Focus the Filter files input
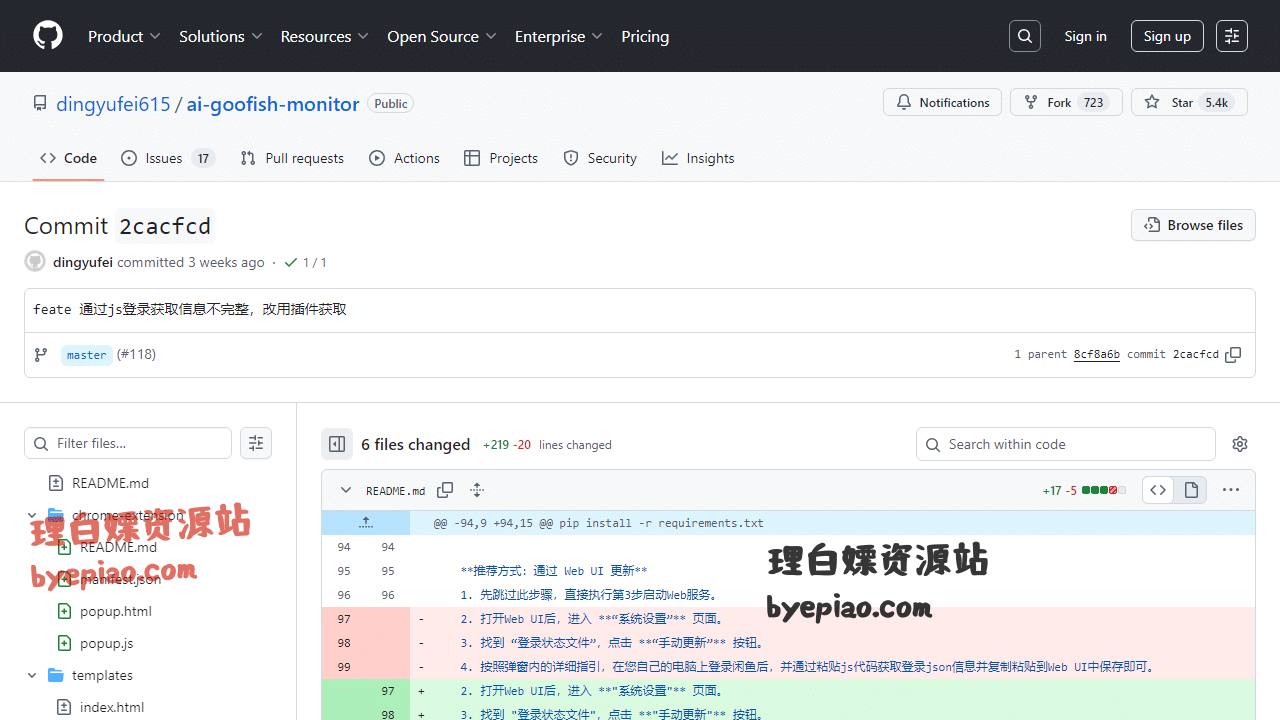The width and height of the screenshot is (1280, 720). pos(128,443)
